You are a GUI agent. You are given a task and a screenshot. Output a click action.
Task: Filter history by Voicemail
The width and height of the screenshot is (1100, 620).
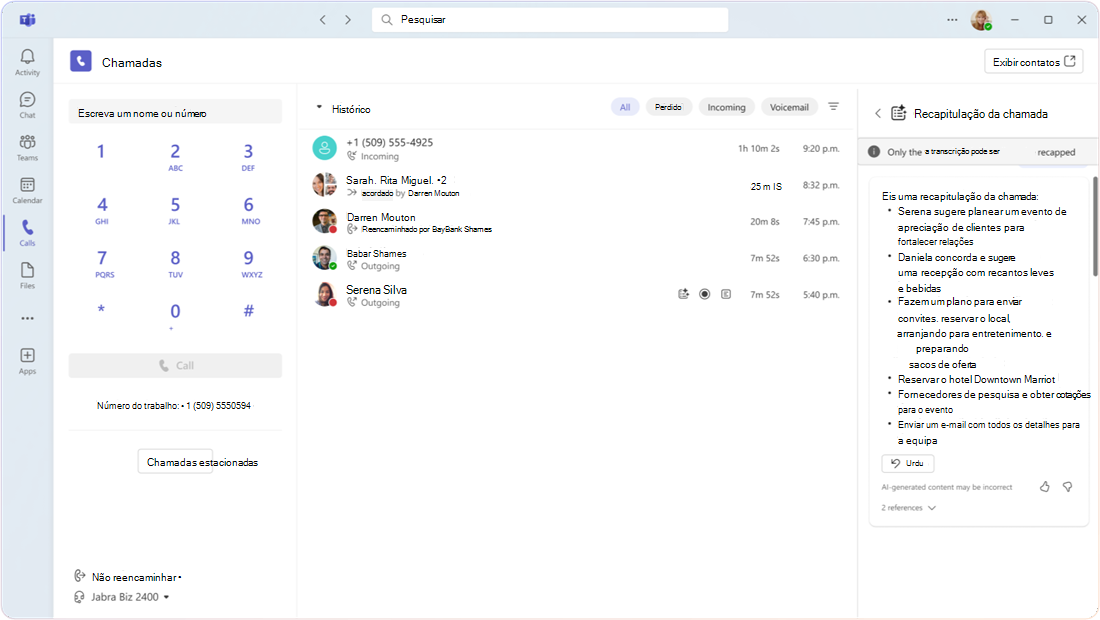[x=789, y=107]
